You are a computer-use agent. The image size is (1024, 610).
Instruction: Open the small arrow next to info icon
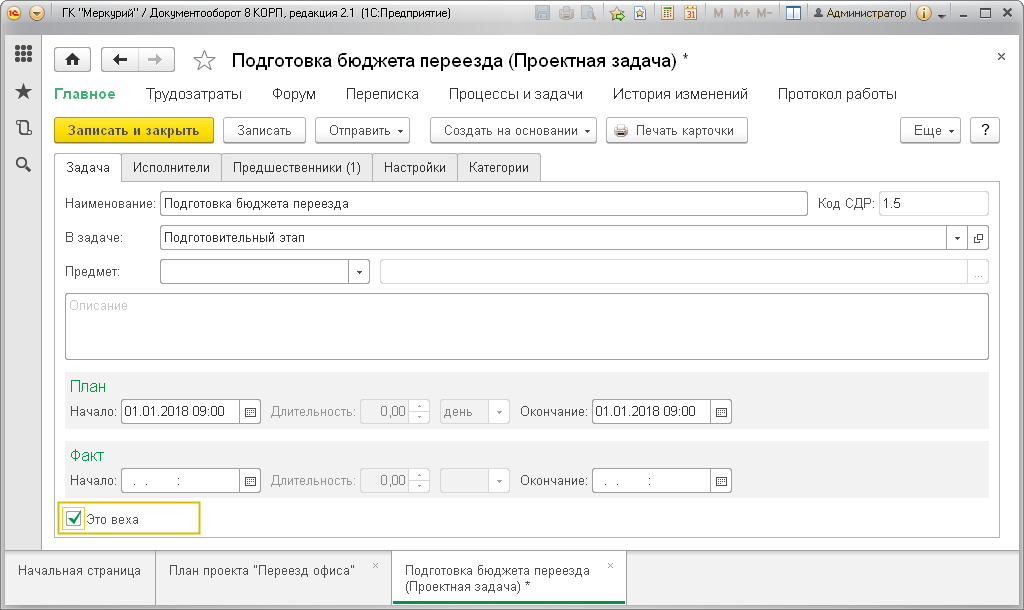[x=942, y=16]
